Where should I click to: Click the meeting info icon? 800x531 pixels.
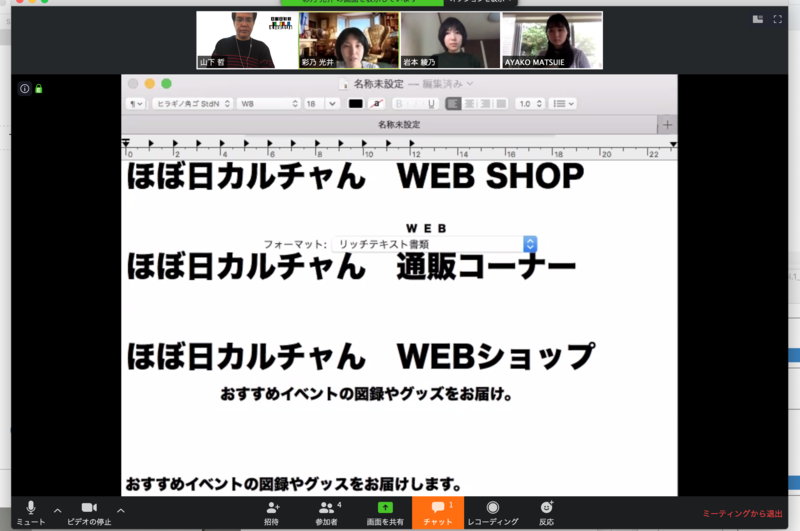[x=24, y=89]
